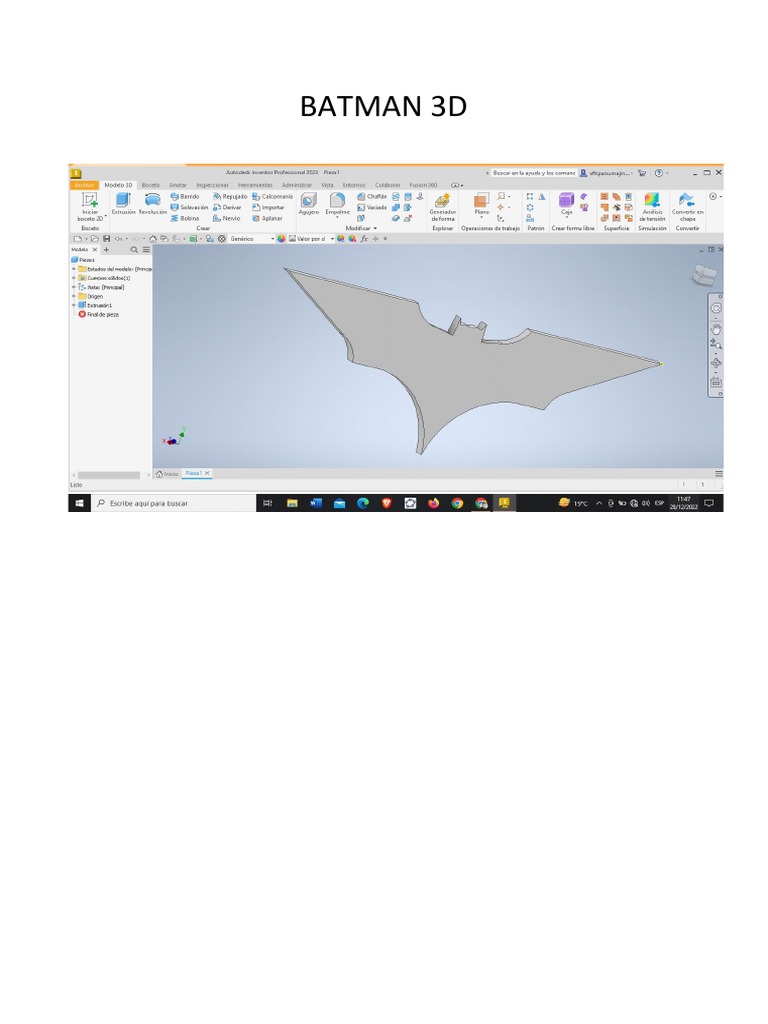Select the Empalme fillet tool
Screen dimensions: 768x1024
(x=338, y=204)
